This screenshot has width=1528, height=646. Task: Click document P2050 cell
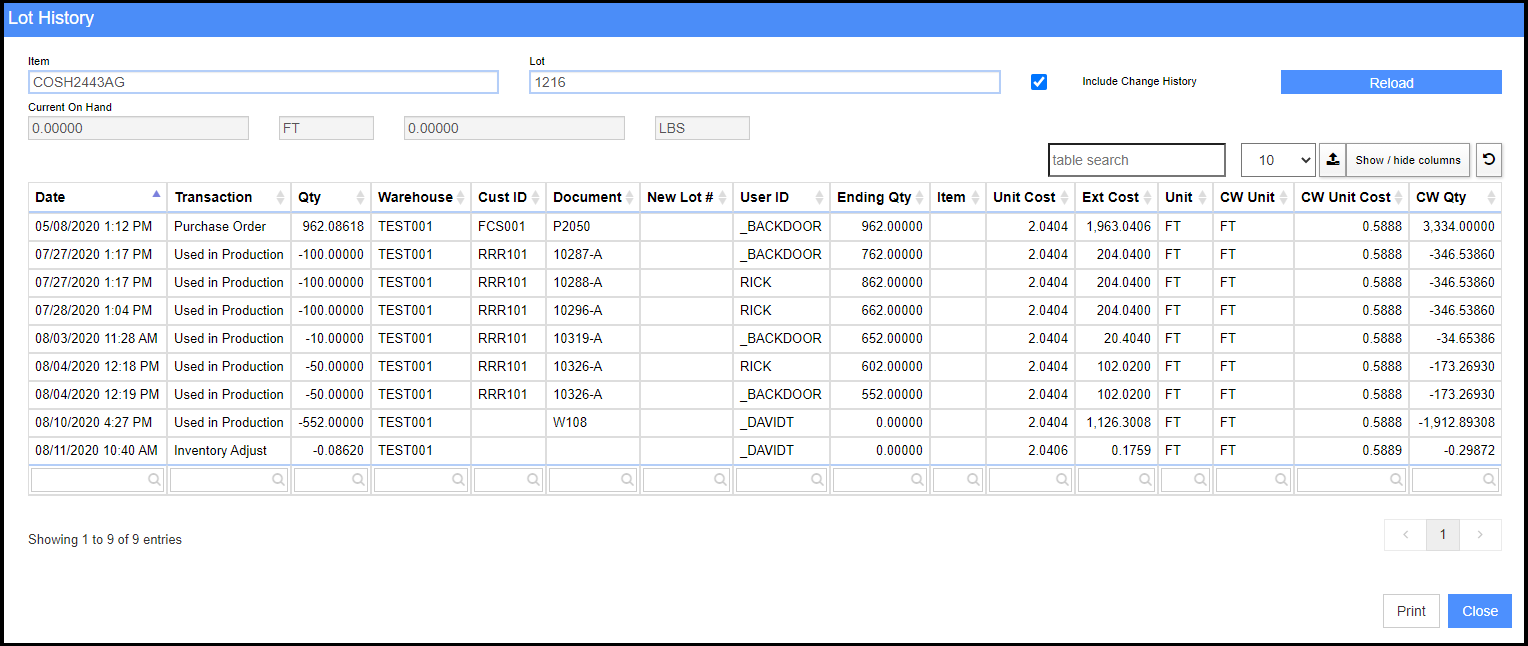coord(593,226)
